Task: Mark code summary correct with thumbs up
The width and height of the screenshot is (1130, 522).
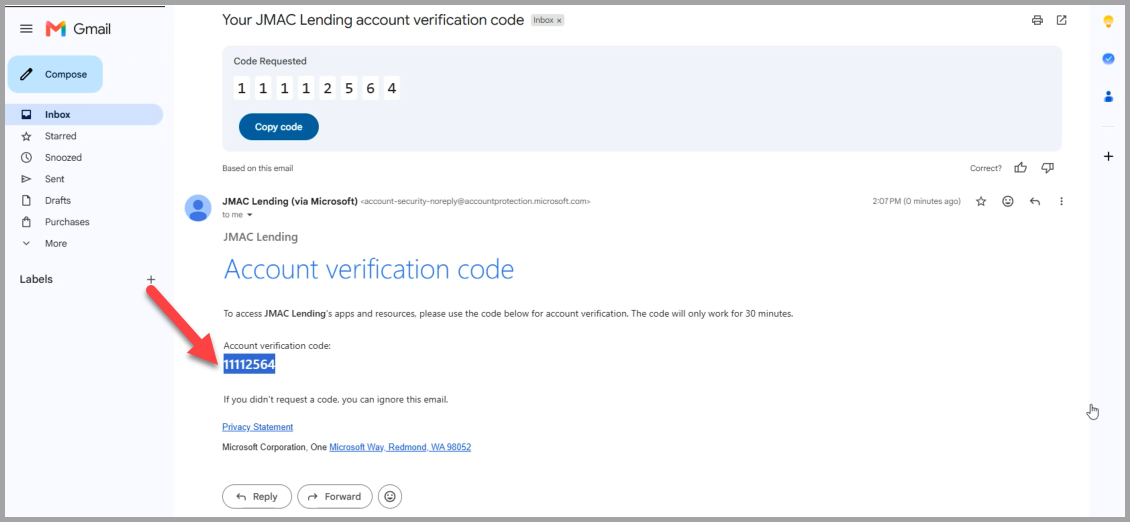Action: pos(1020,168)
